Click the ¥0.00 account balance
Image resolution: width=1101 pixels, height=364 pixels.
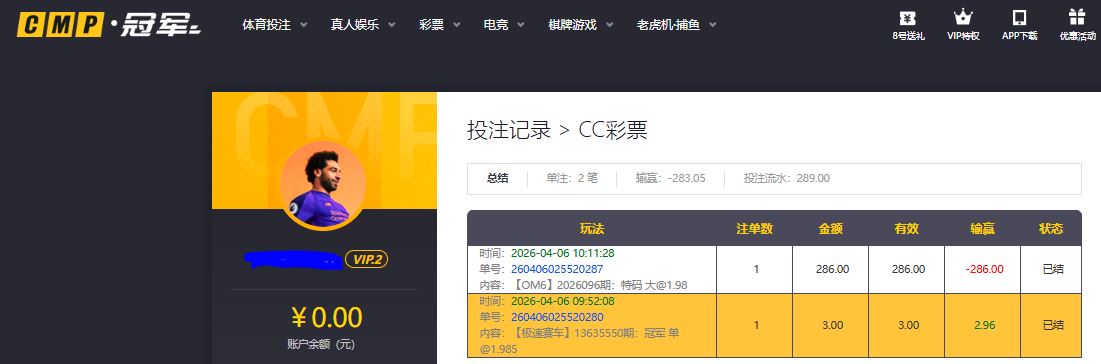coord(327,318)
